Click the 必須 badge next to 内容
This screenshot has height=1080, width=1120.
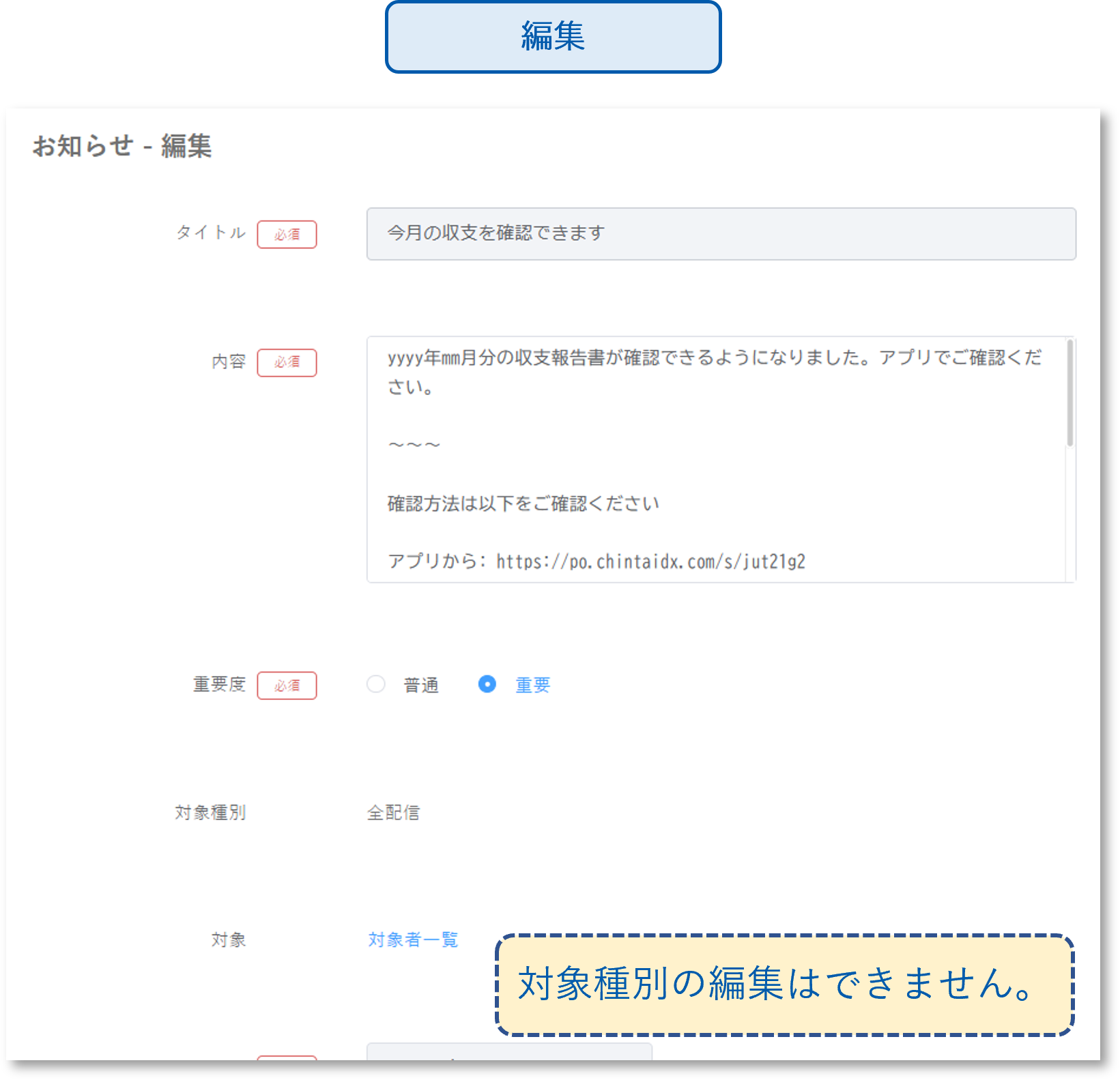(287, 362)
